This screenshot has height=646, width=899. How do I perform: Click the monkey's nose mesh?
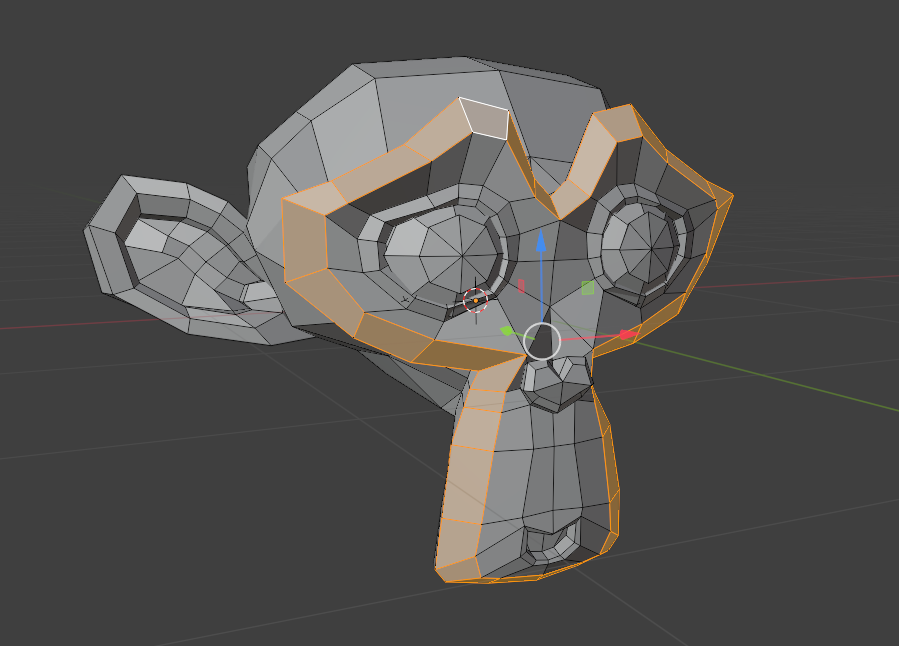(557, 381)
